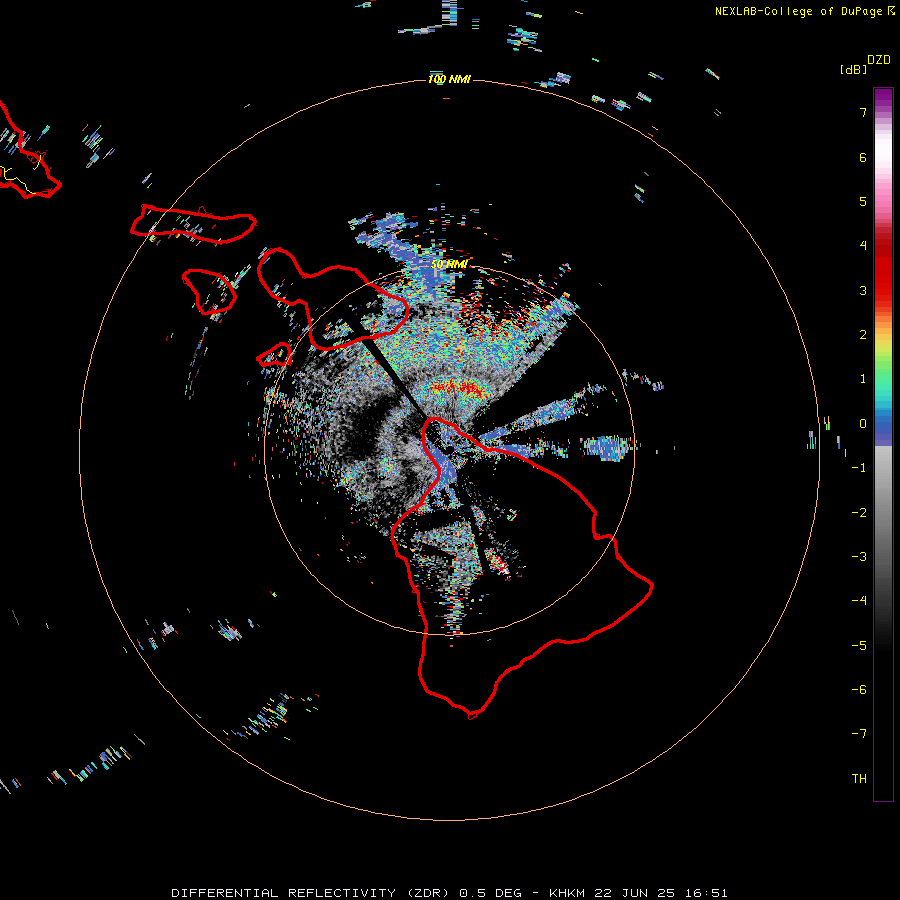This screenshot has height=900, width=900.
Task: Click the red band of the color scale
Action: 883,270
